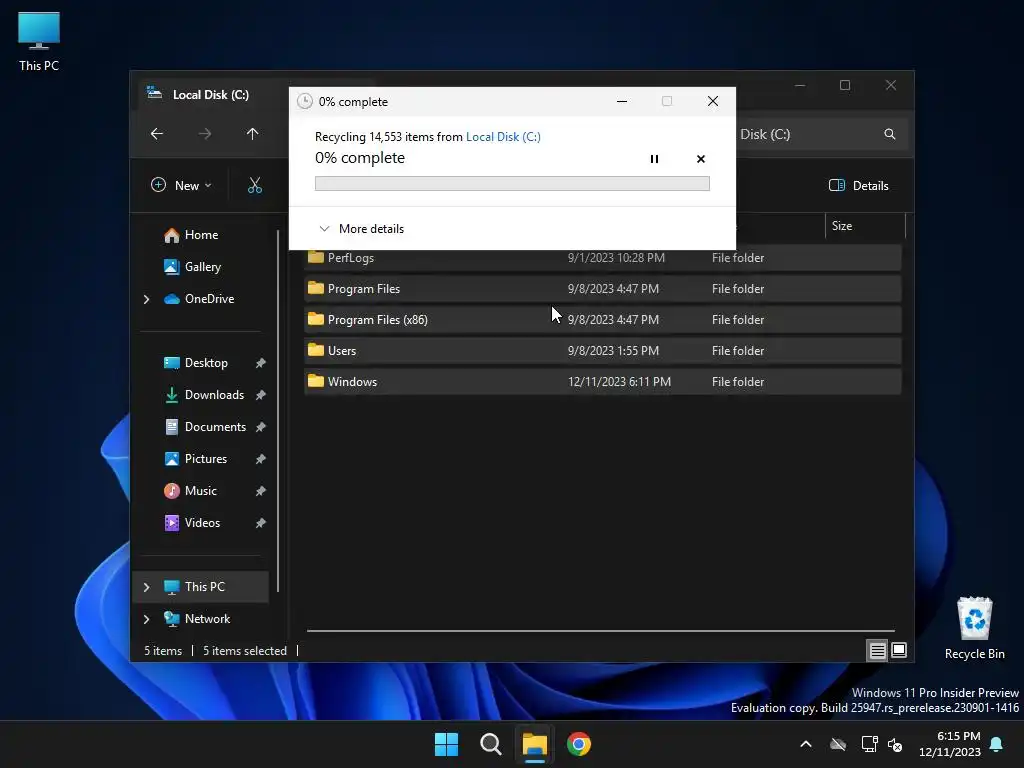Click the pin icon next to Pictures
Screen dimensions: 1024x768
coord(260,459)
